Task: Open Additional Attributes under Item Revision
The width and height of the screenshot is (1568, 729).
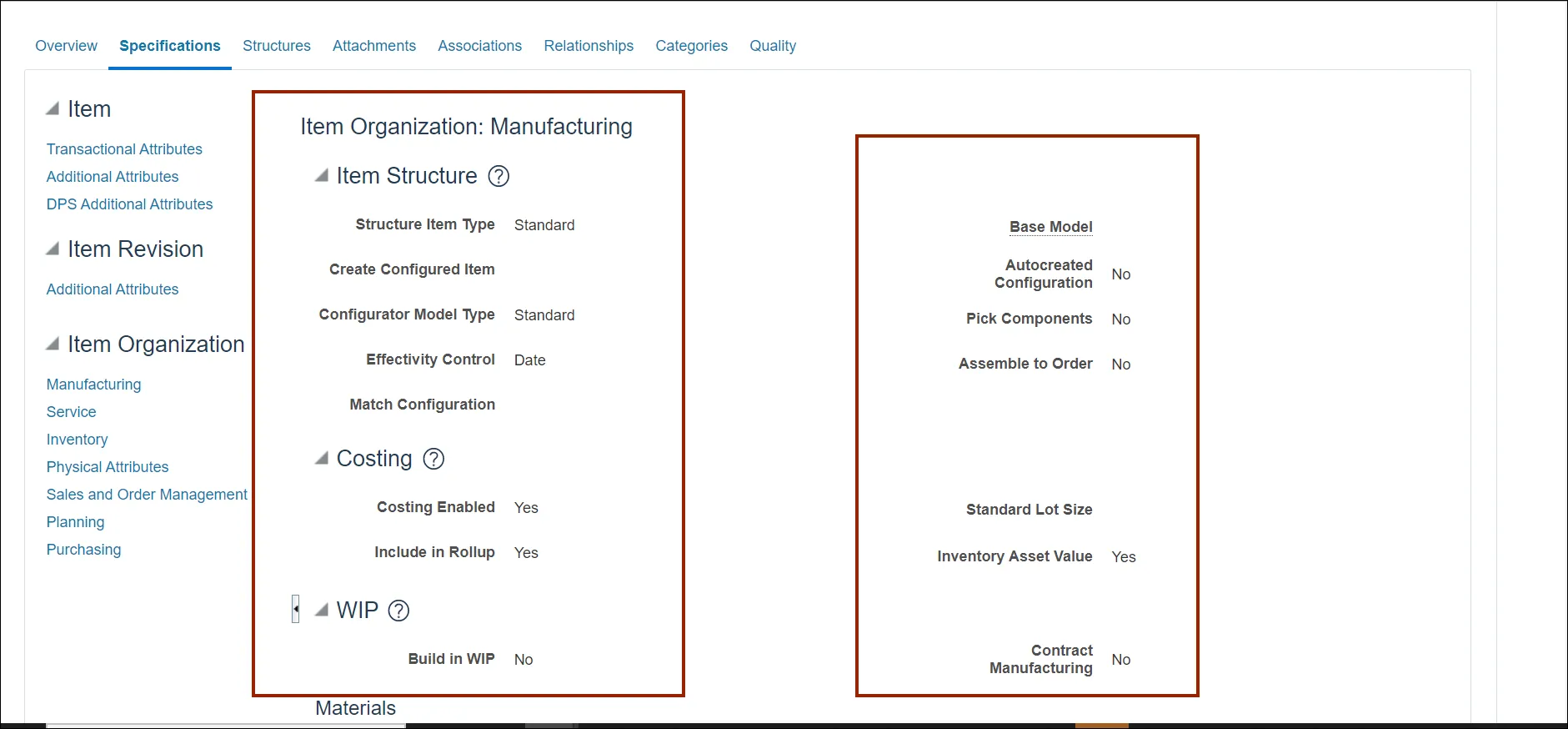Action: 113,289
